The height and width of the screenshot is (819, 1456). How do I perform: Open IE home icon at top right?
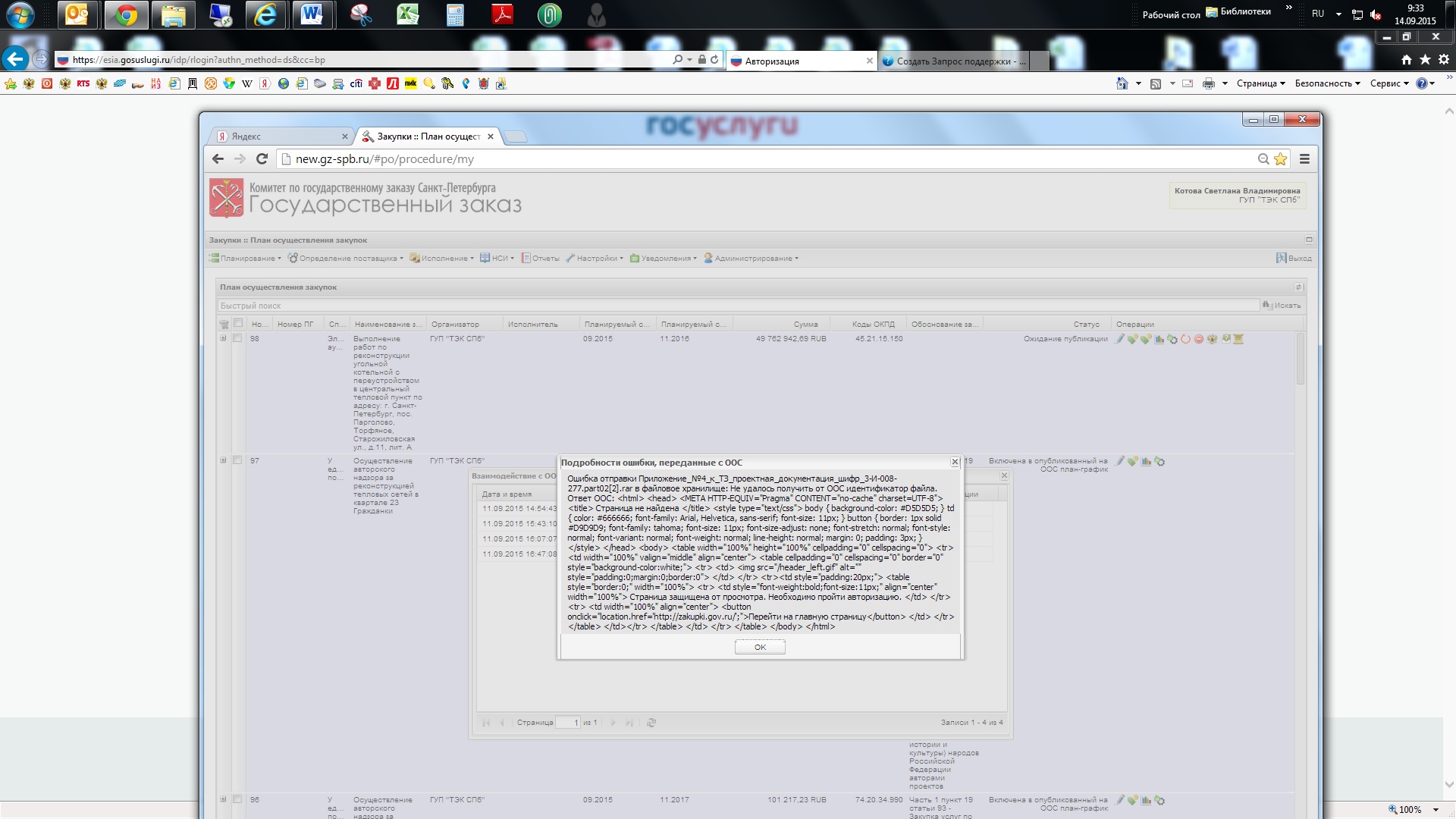click(x=1407, y=59)
